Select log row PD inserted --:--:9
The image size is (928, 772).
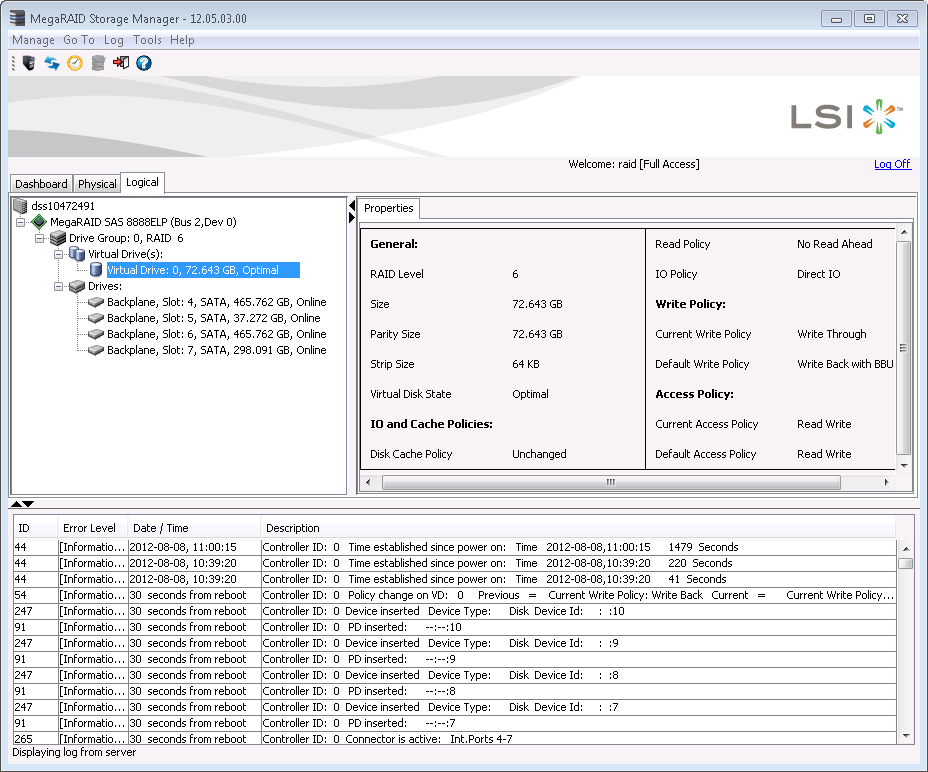point(455,659)
